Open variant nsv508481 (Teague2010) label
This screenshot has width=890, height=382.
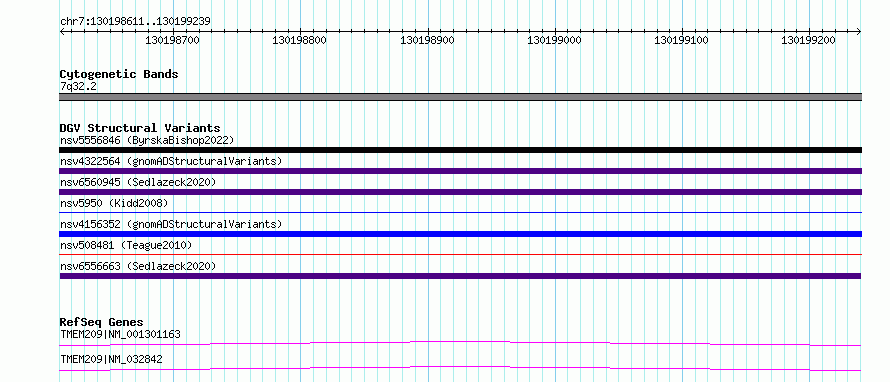pyautogui.click(x=126, y=245)
